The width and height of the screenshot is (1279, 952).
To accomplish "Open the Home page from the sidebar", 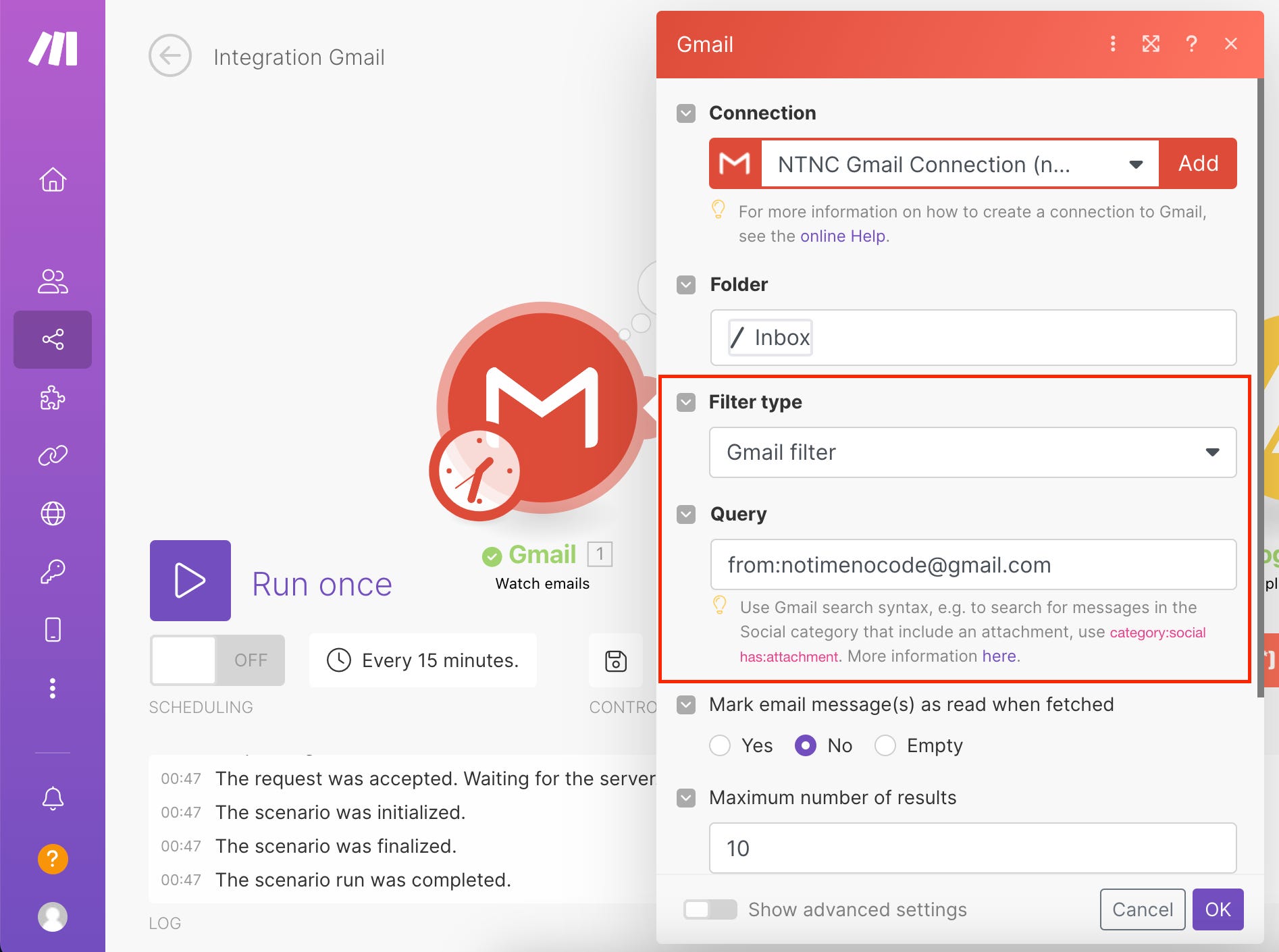I will pos(52,180).
